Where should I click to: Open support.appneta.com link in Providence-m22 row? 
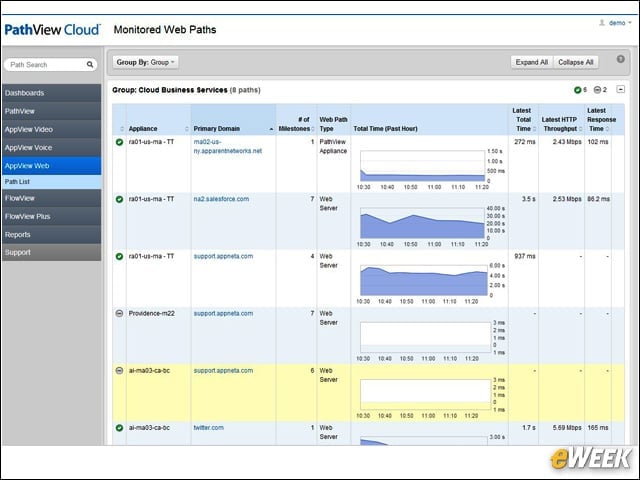[x=223, y=313]
